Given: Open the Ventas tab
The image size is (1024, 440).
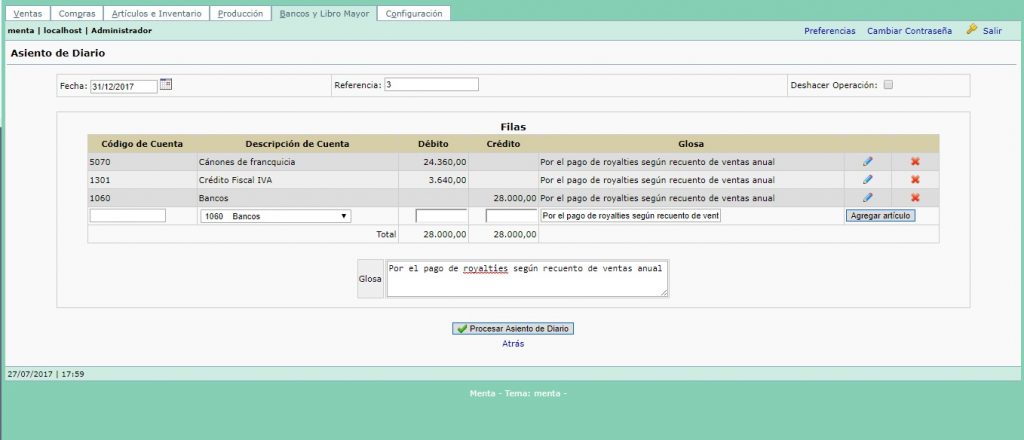Looking at the screenshot, I should coord(27,14).
